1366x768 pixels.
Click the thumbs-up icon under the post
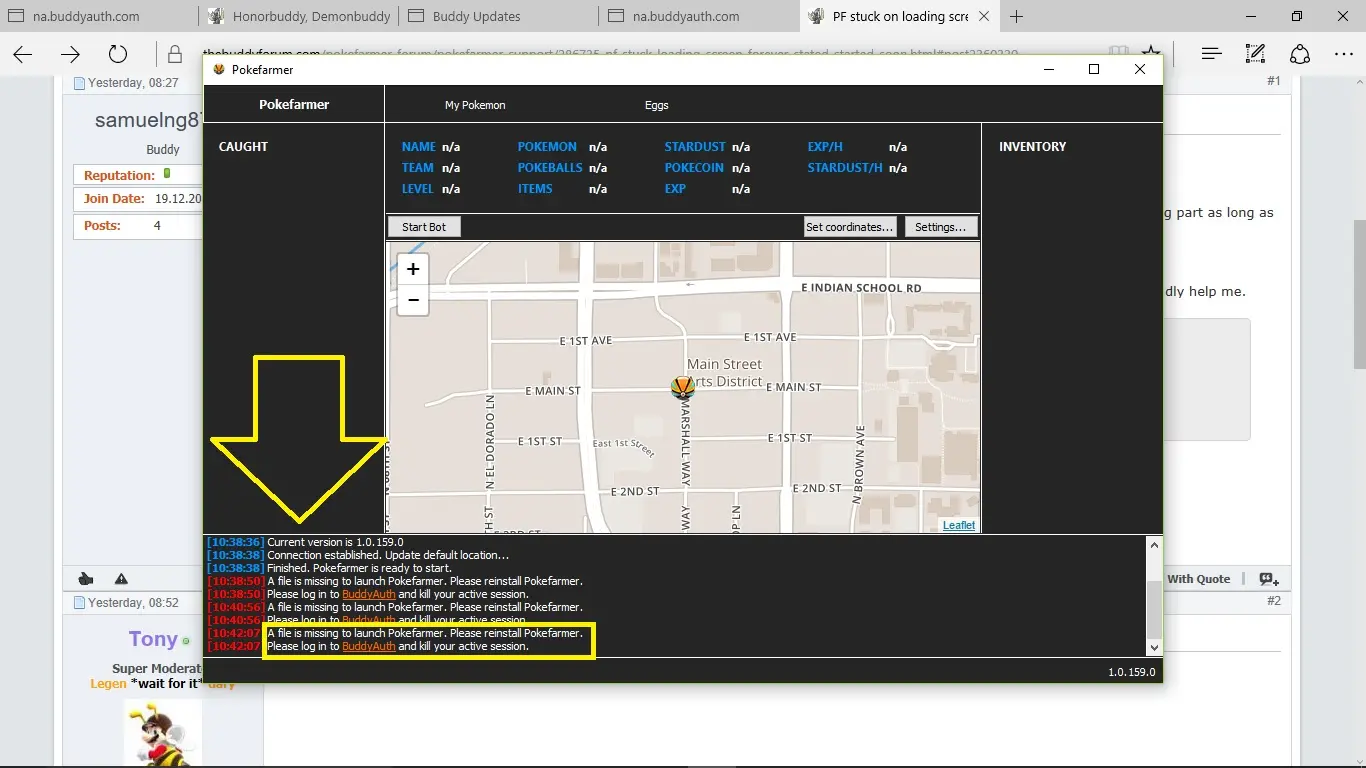pos(86,579)
